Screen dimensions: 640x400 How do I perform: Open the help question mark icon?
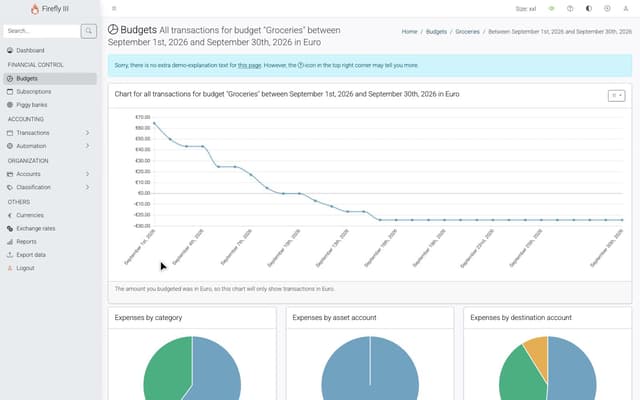click(570, 9)
